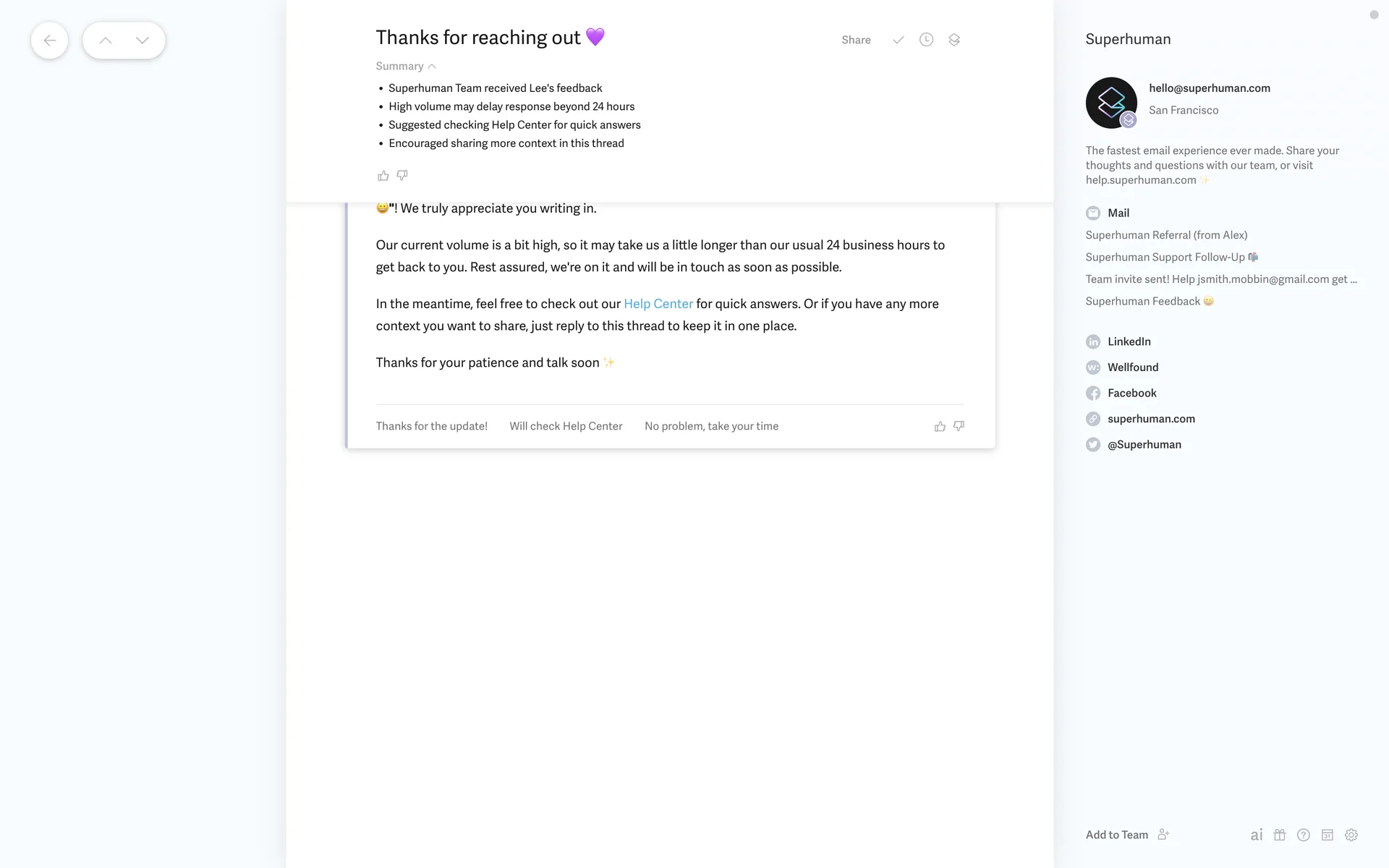The height and width of the screenshot is (868, 1389).
Task: Open the help question mark icon
Action: (x=1304, y=835)
